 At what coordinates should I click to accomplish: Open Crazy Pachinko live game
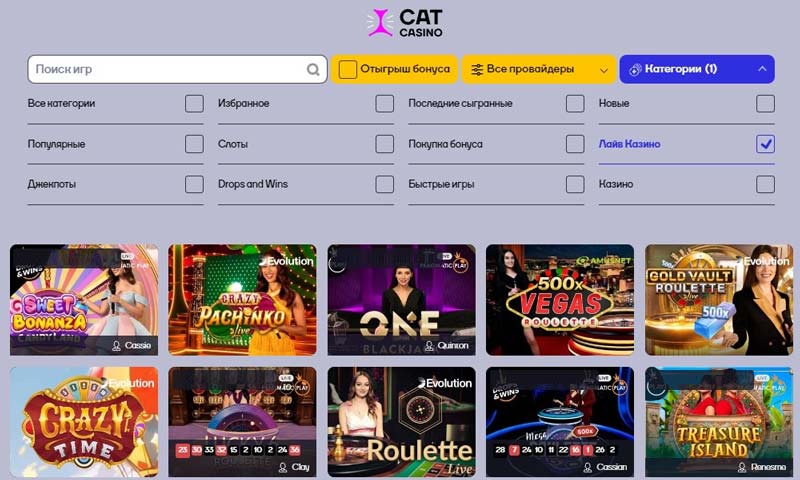click(x=242, y=299)
